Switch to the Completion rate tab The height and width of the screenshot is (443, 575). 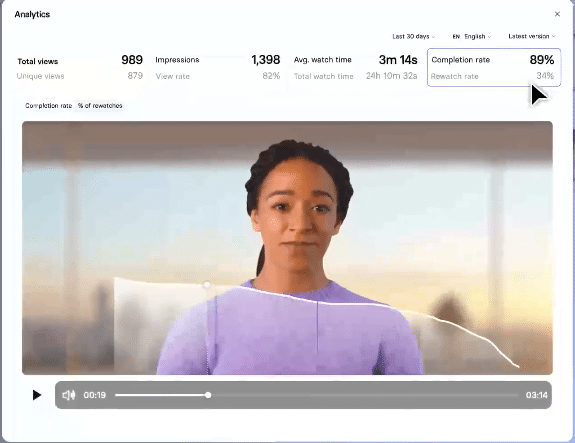tap(48, 106)
